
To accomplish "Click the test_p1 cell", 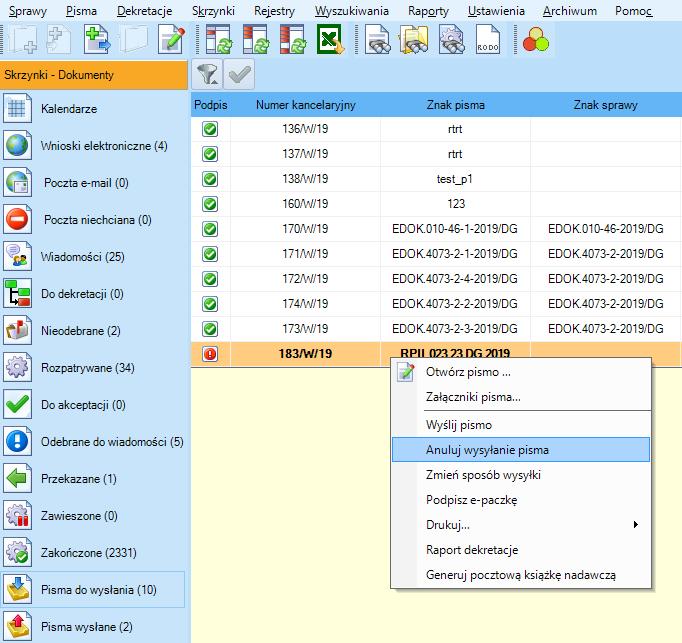I will pos(455,179).
